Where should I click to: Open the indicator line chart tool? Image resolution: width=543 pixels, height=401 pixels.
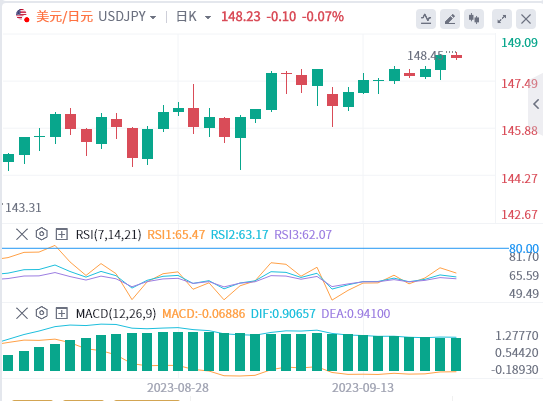426,19
